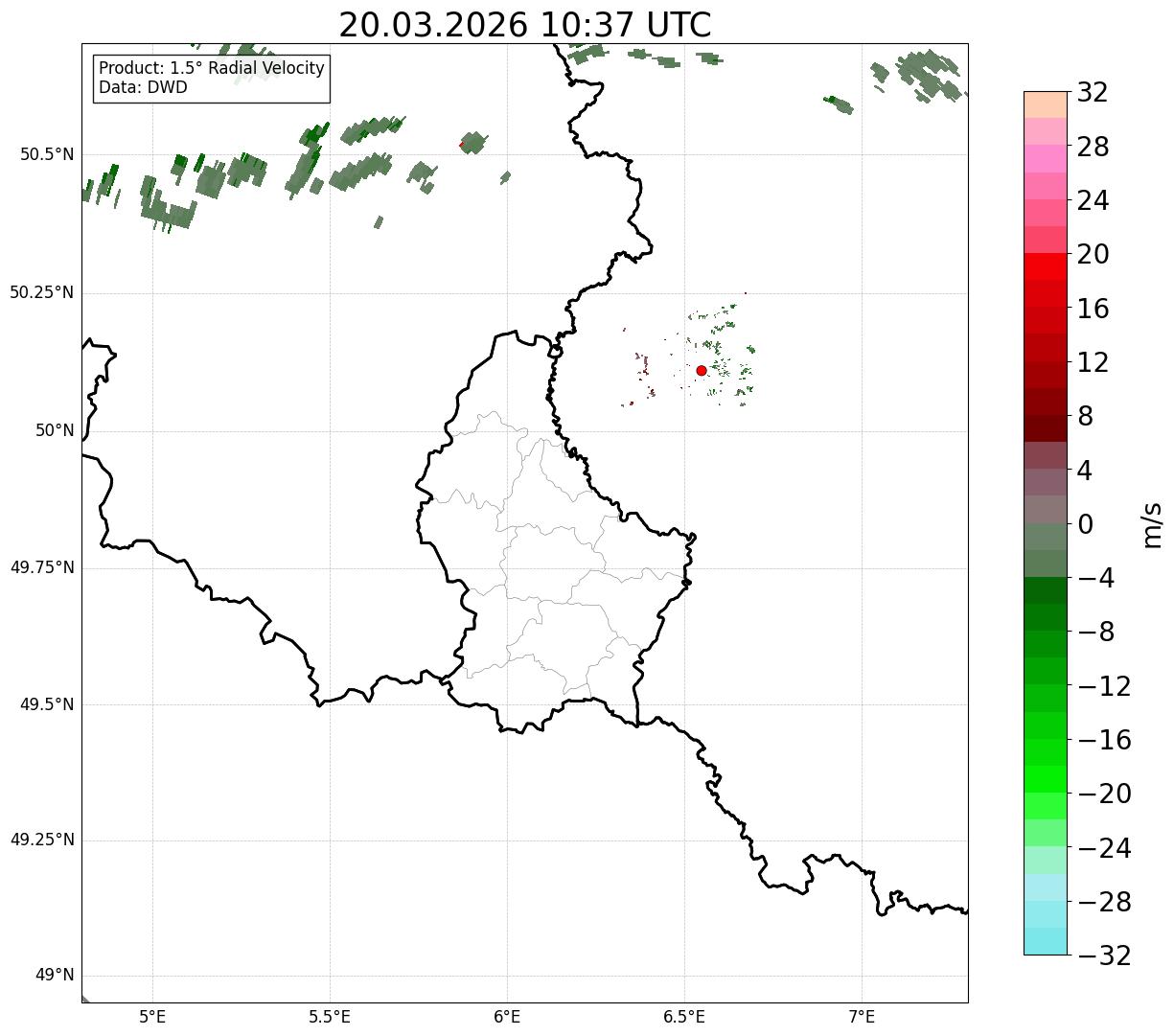Viewport: 1174px width, 1036px height.
Task: Click the −24 colorbar tick value
Action: point(1104,848)
